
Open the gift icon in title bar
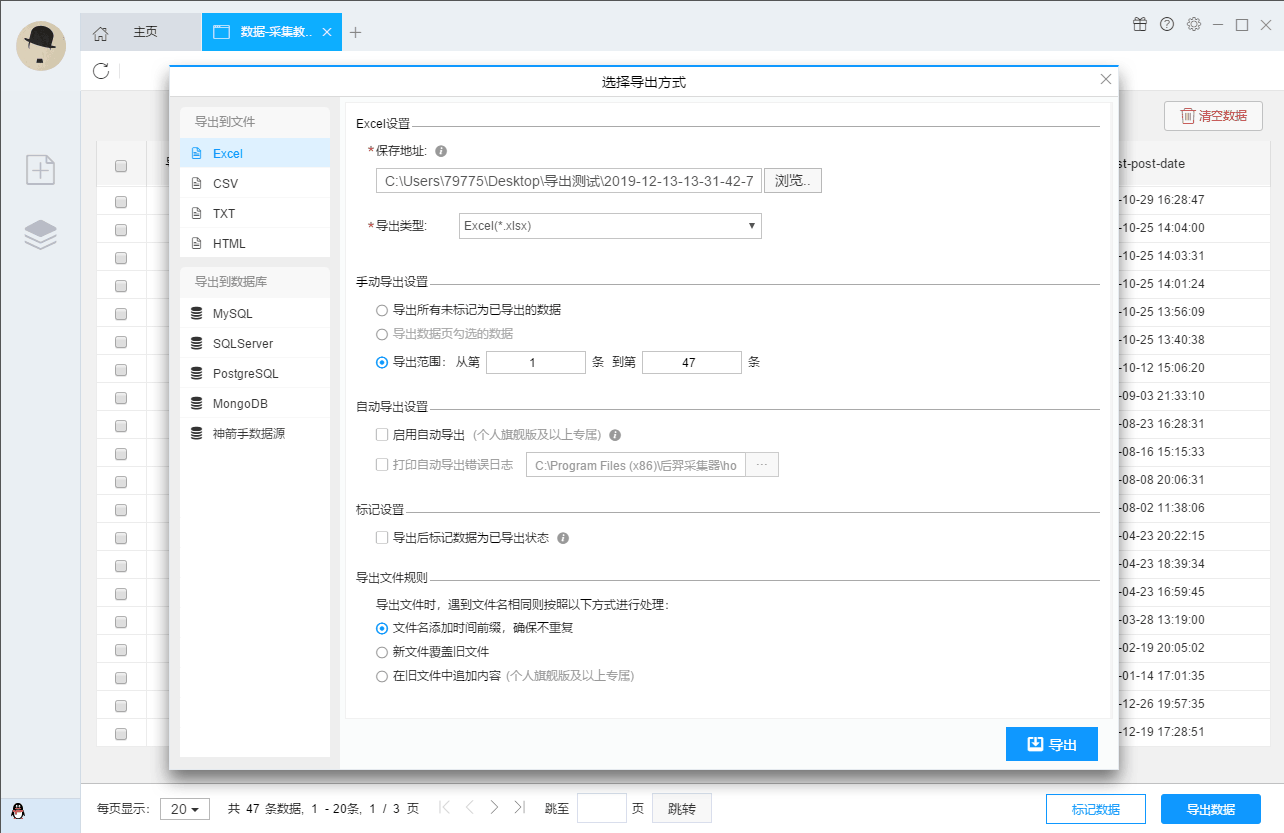click(x=1140, y=25)
